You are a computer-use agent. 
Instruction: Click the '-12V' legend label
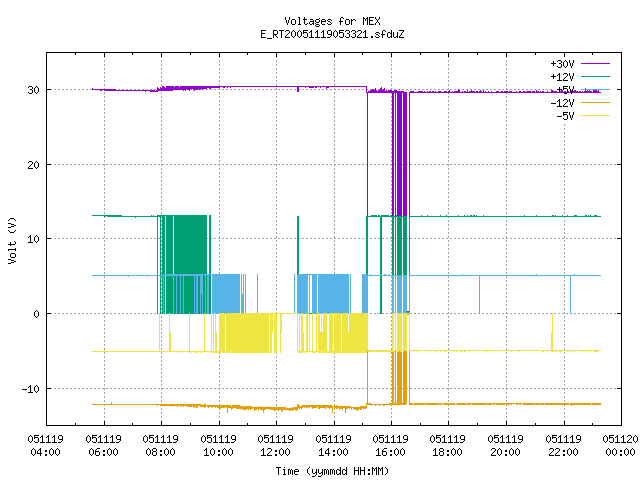click(562, 103)
